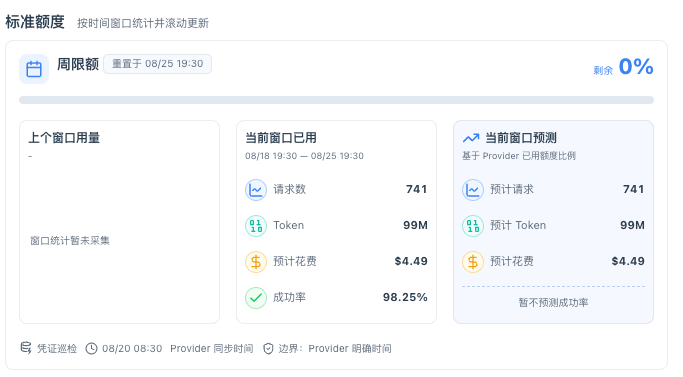Click the 当前窗口已用 card title
Image resolution: width=683 pixels, height=377 pixels.
pyautogui.click(x=281, y=138)
